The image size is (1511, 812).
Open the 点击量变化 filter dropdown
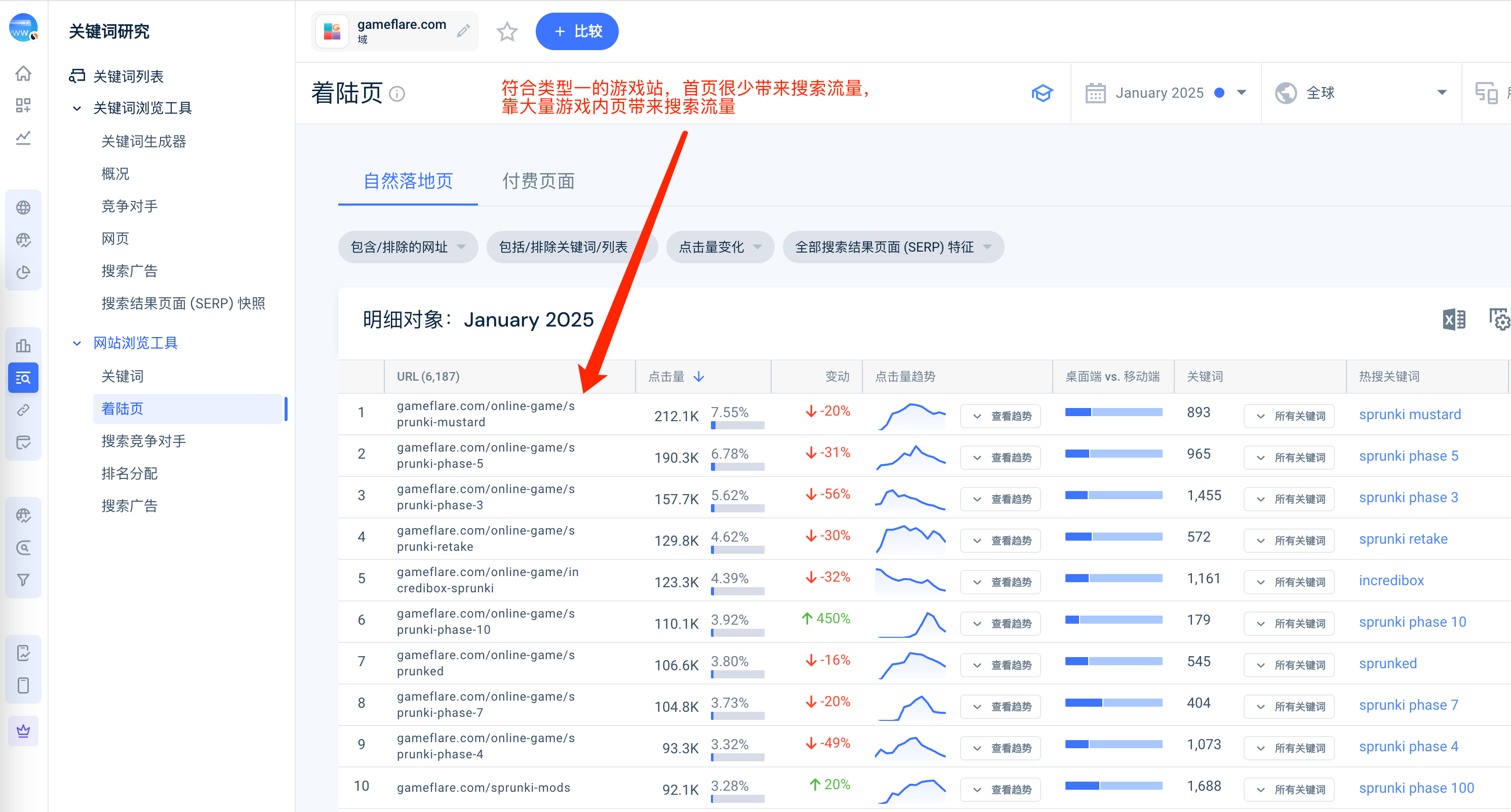tap(720, 248)
